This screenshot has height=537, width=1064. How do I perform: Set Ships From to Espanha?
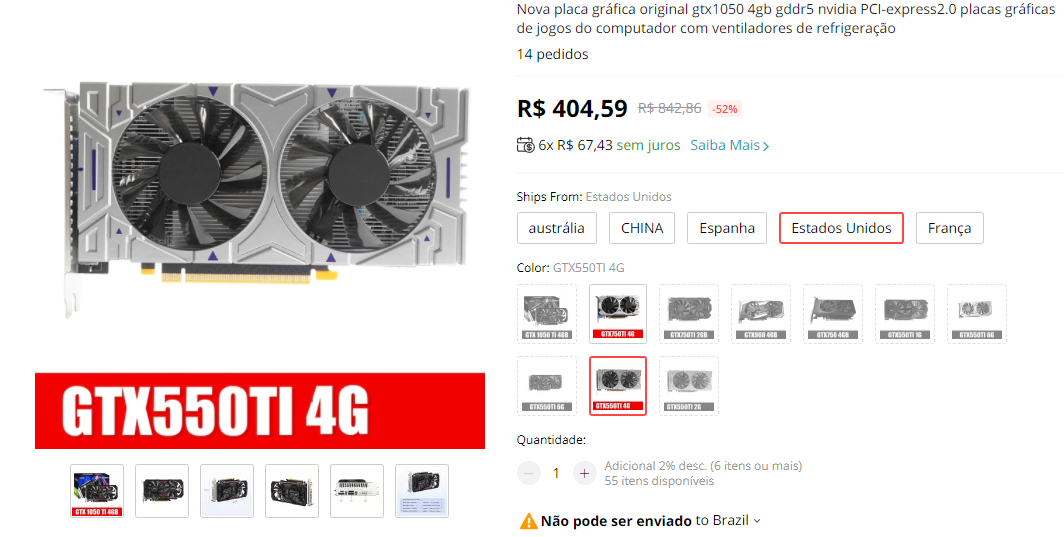pos(727,228)
